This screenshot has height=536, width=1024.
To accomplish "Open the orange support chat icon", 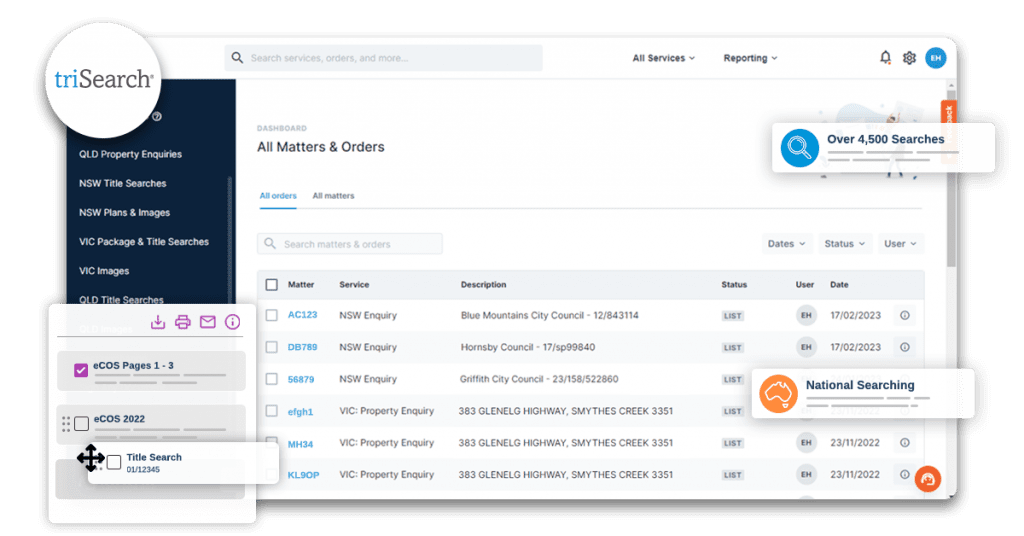I will click(928, 479).
